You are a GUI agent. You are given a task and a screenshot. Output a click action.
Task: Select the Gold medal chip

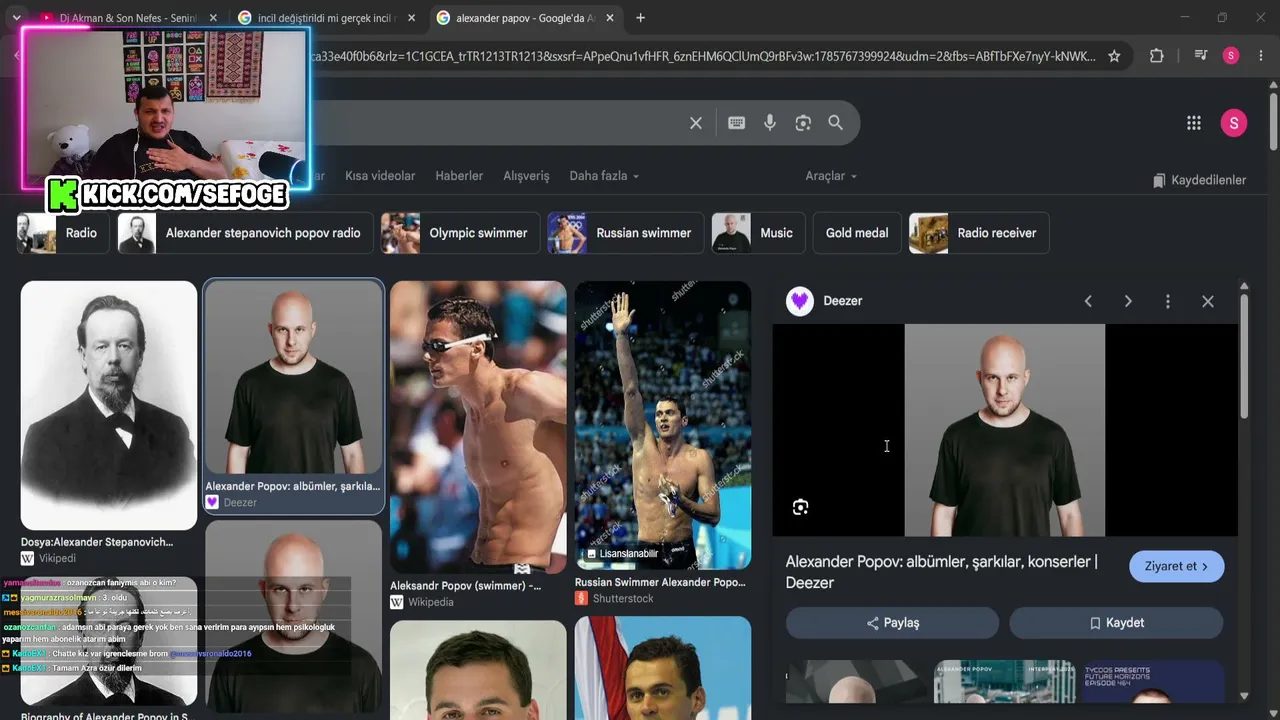coord(857,233)
